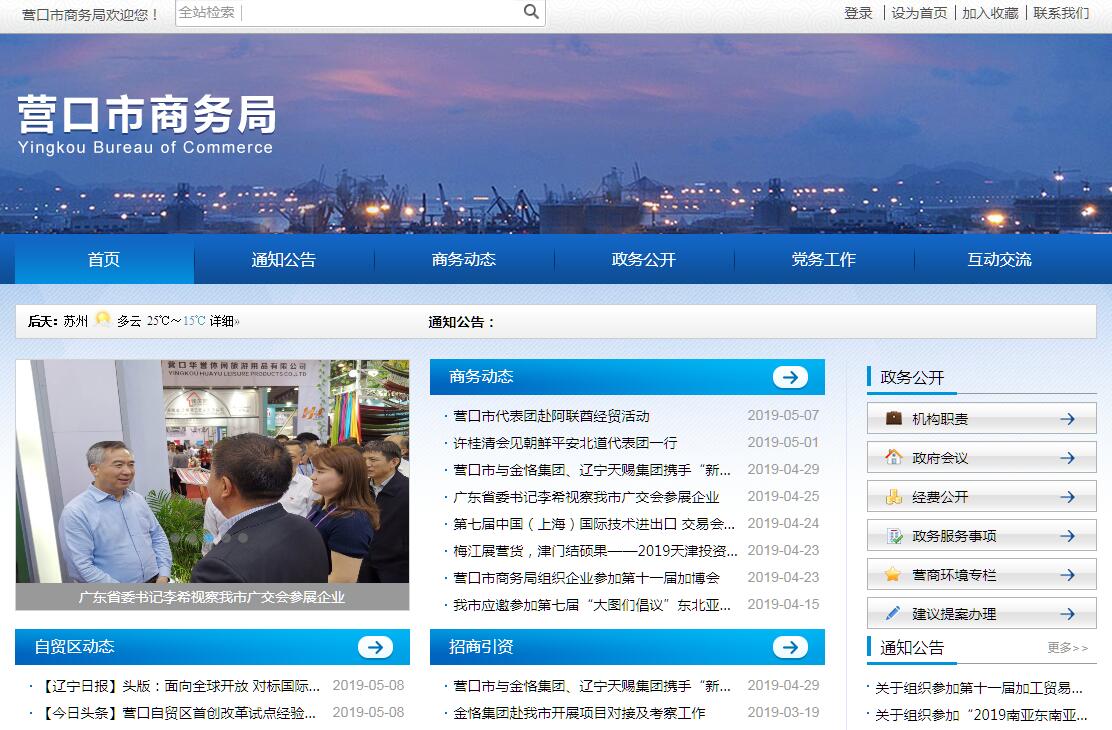Expand weather details via 详细» link
This screenshot has width=1112, height=730.
pos(225,322)
